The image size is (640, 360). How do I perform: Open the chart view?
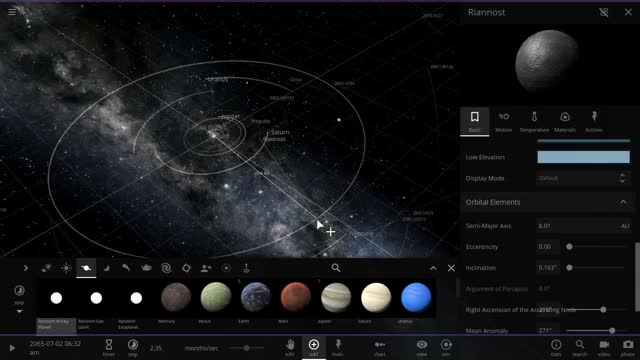pos(380,347)
